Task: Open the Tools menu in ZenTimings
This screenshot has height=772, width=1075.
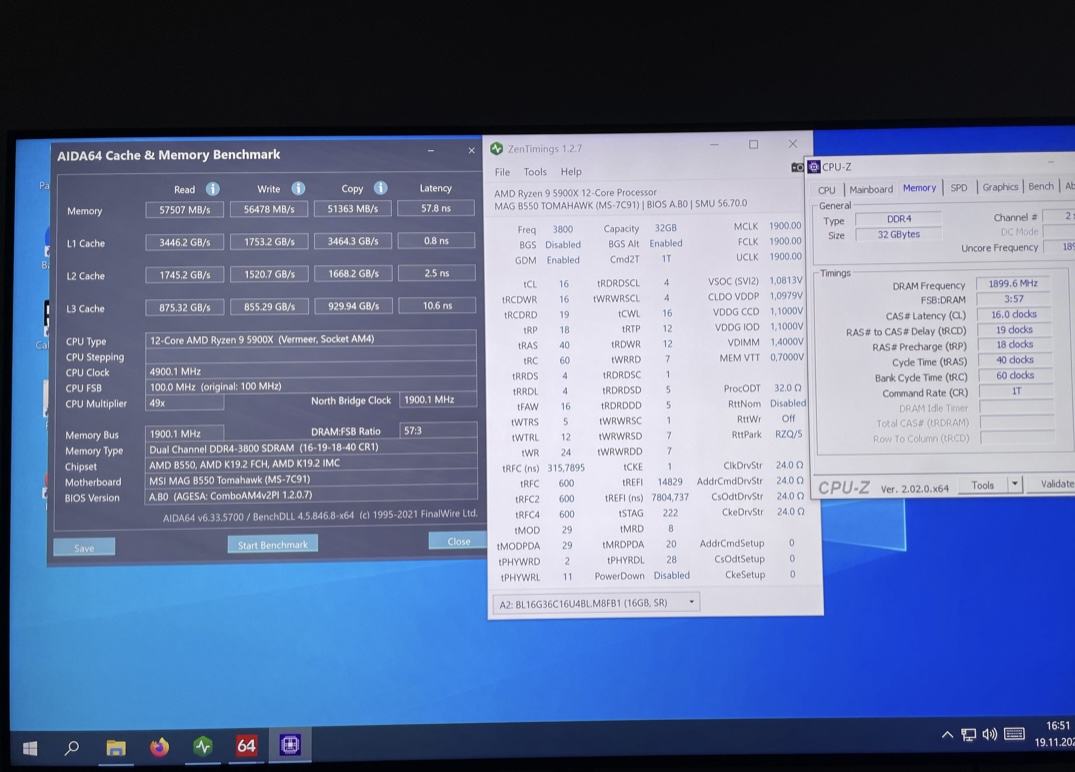Action: pyautogui.click(x=535, y=172)
